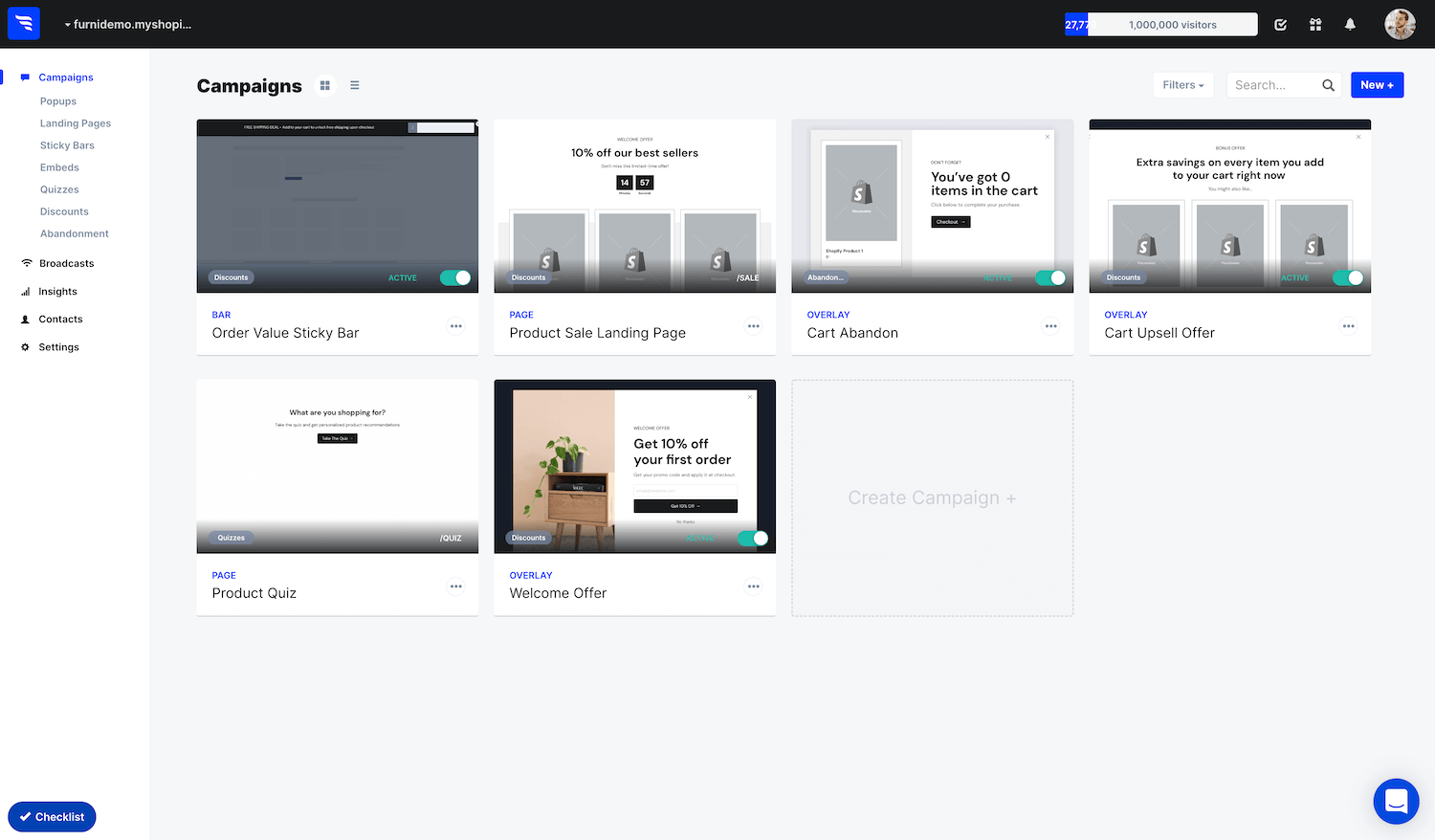Open the chat support bubble
1435x840 pixels.
coord(1396,801)
